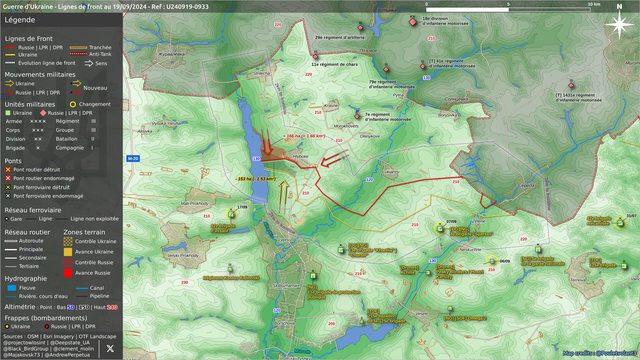
Task: Click the 11e régiment de chars marker
Action: click(x=315, y=56)
